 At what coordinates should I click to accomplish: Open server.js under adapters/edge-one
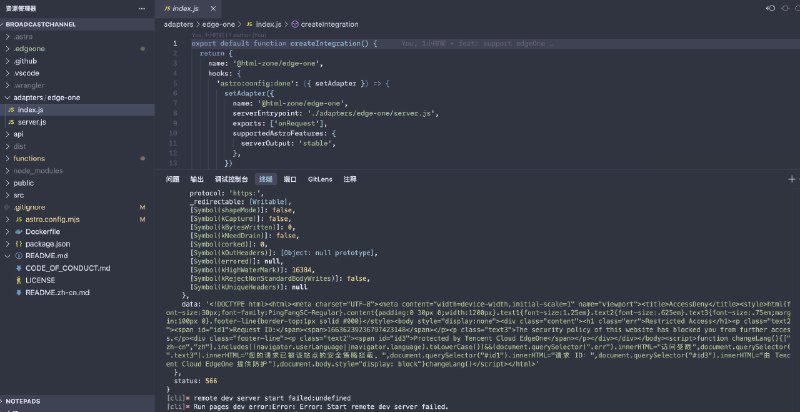click(34, 121)
